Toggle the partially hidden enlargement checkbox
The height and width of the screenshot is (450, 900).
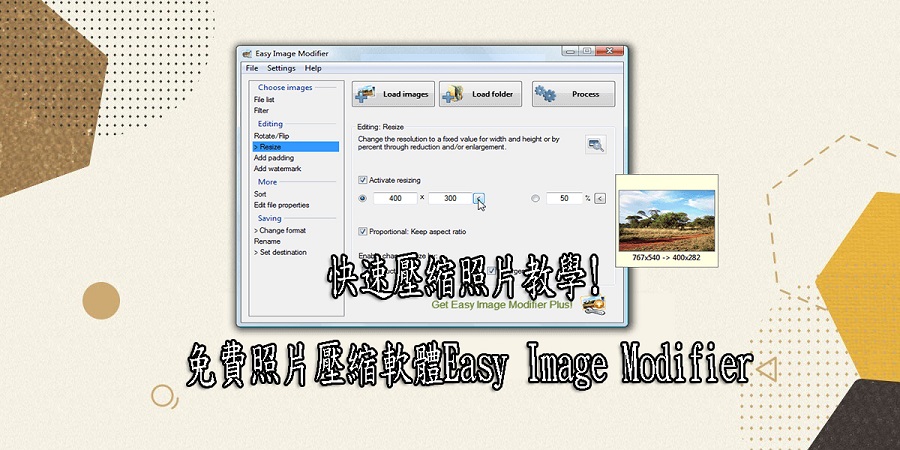[x=492, y=271]
